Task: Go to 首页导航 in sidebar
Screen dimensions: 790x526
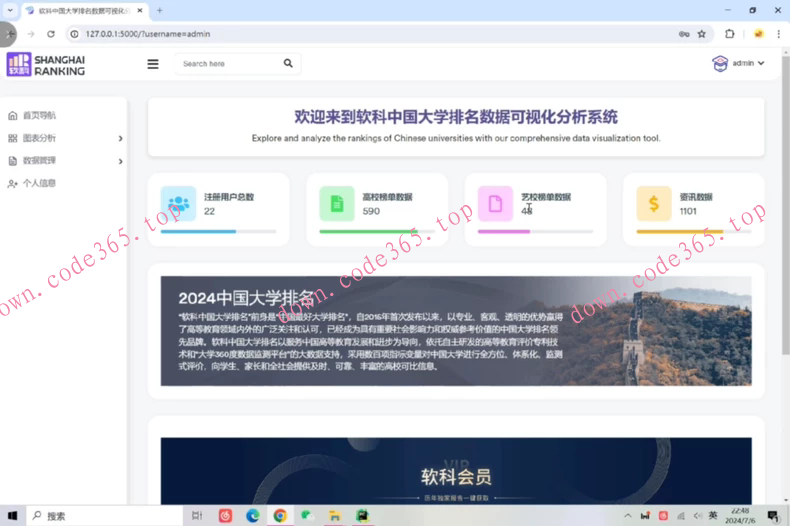Action: pyautogui.click(x=39, y=115)
